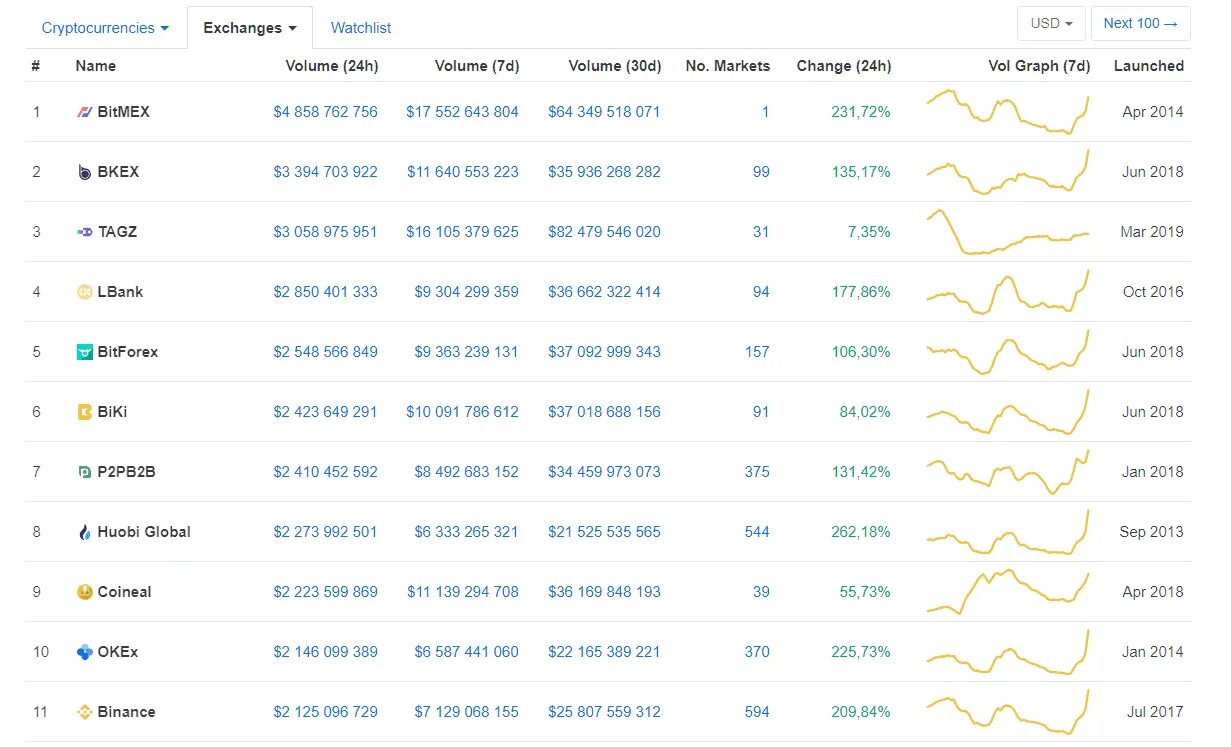Open the BiKi exchange name link
The width and height of the screenshot is (1231, 747).
tap(113, 412)
